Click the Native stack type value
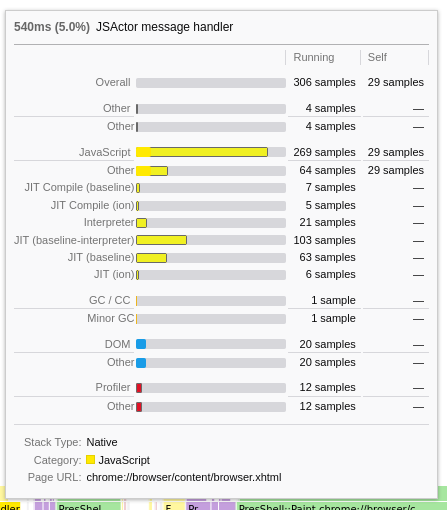The width and height of the screenshot is (447, 510). pos(102,442)
